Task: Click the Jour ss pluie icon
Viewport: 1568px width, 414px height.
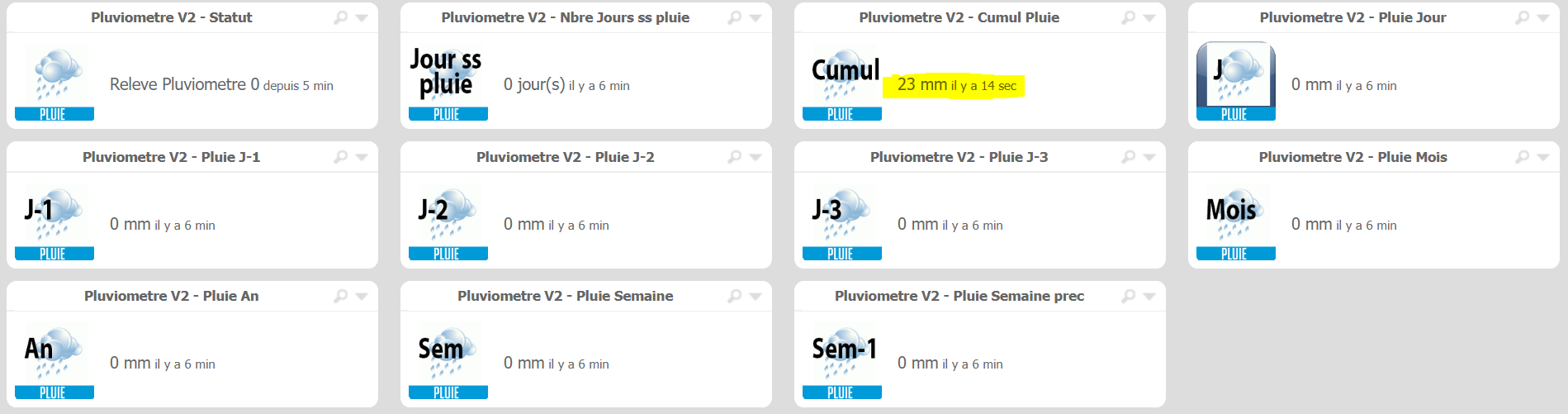Action: [448, 82]
